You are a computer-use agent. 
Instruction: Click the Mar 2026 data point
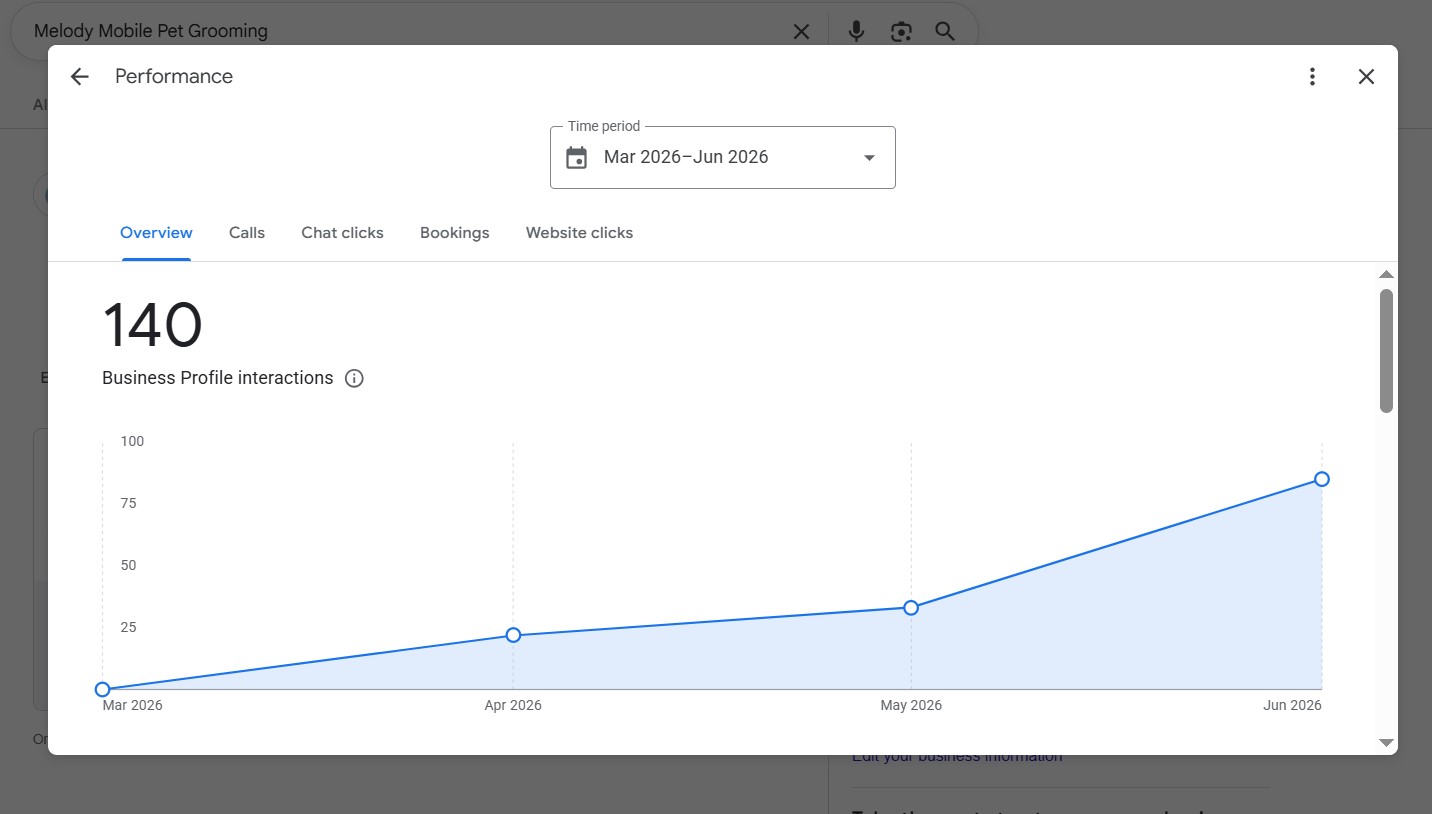click(102, 689)
